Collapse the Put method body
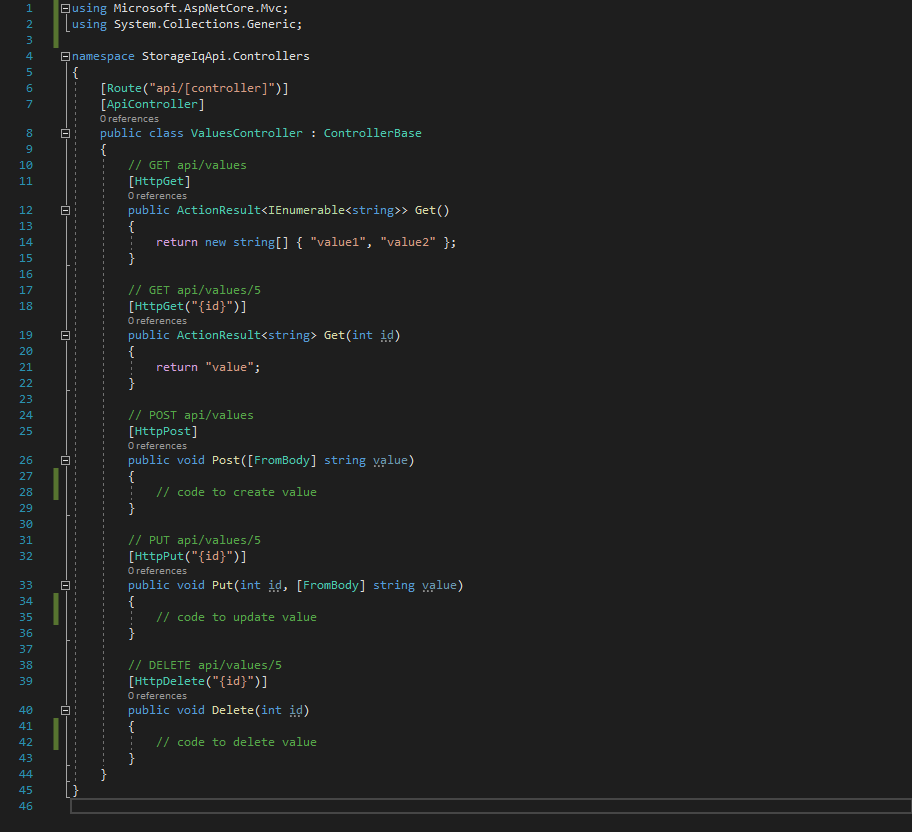This screenshot has width=912, height=832. [x=64, y=585]
